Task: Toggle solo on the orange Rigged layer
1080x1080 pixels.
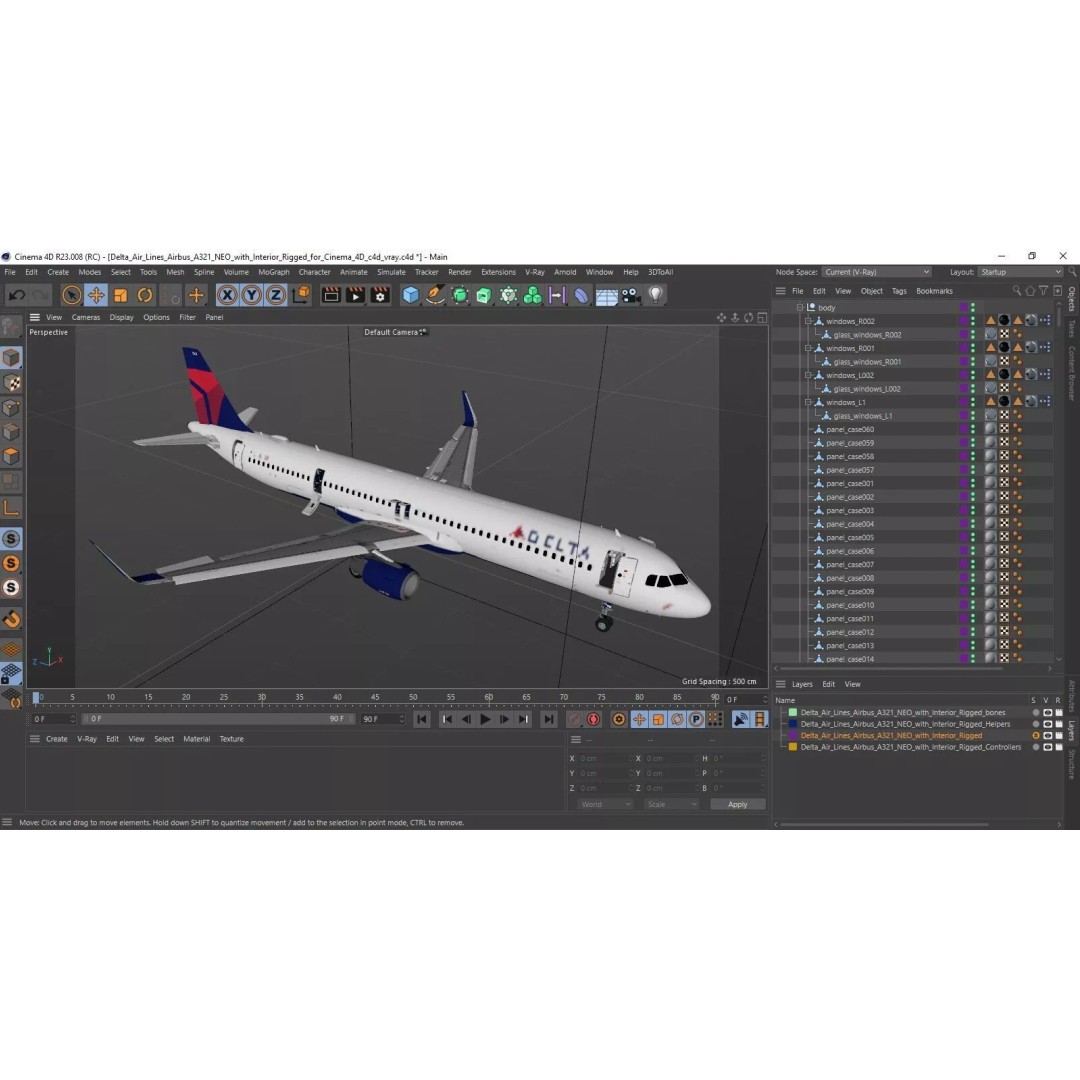Action: tap(1035, 736)
